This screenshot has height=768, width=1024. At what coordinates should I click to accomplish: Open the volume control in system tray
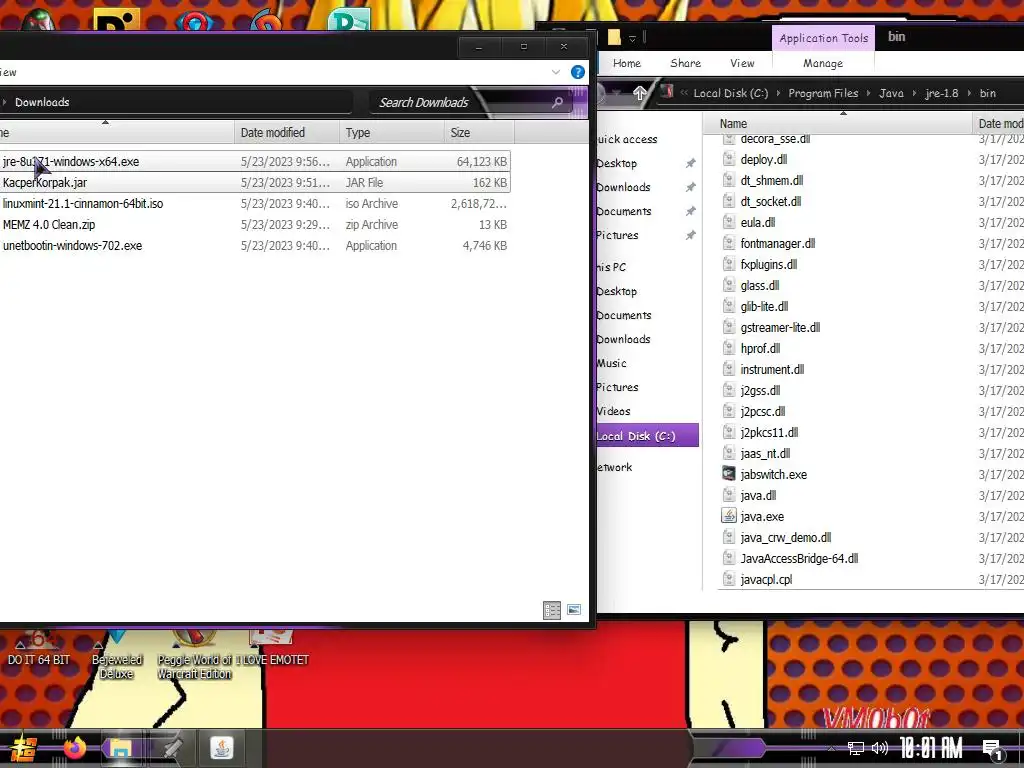coord(880,748)
